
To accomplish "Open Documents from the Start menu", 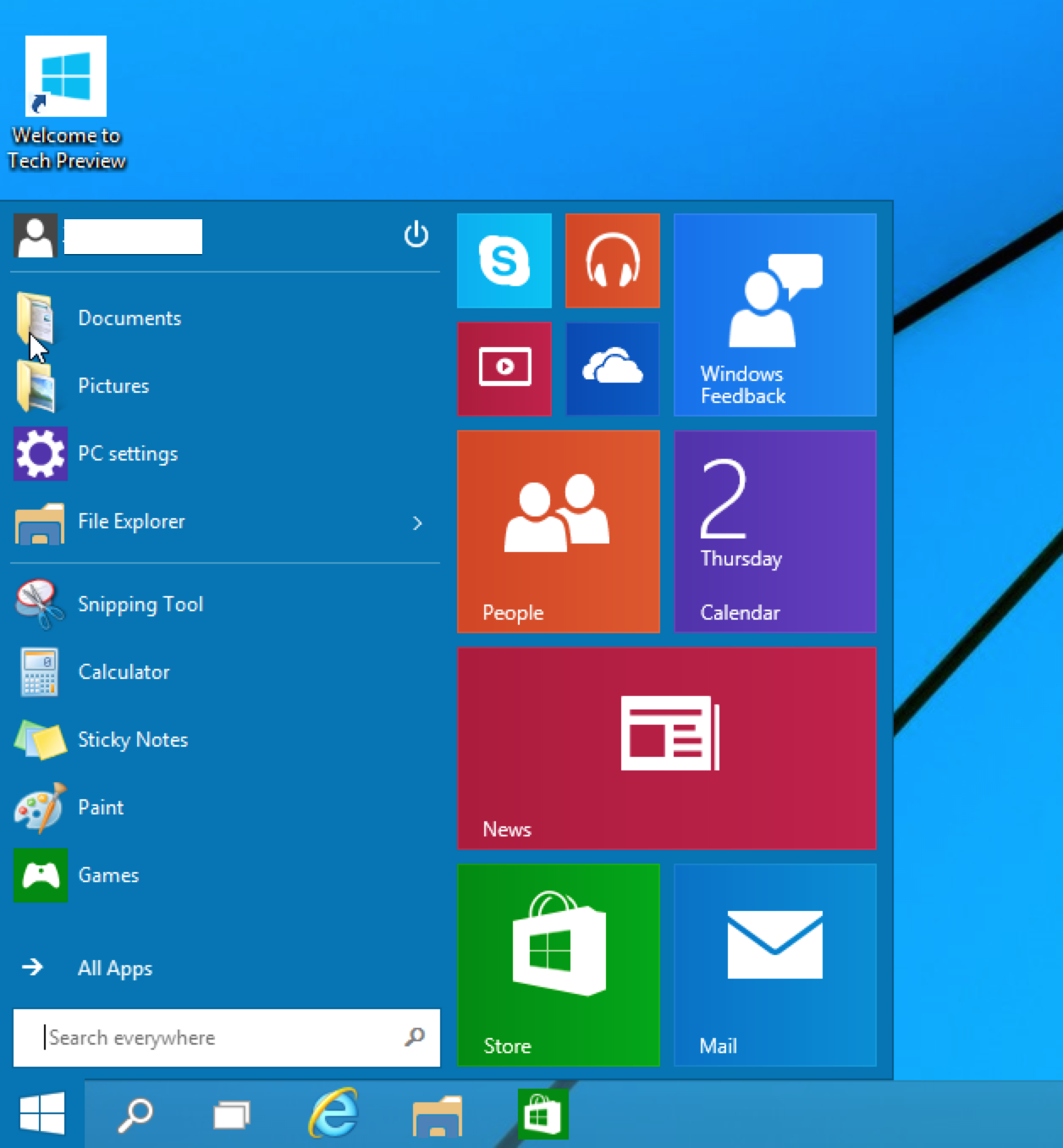I will click(129, 317).
